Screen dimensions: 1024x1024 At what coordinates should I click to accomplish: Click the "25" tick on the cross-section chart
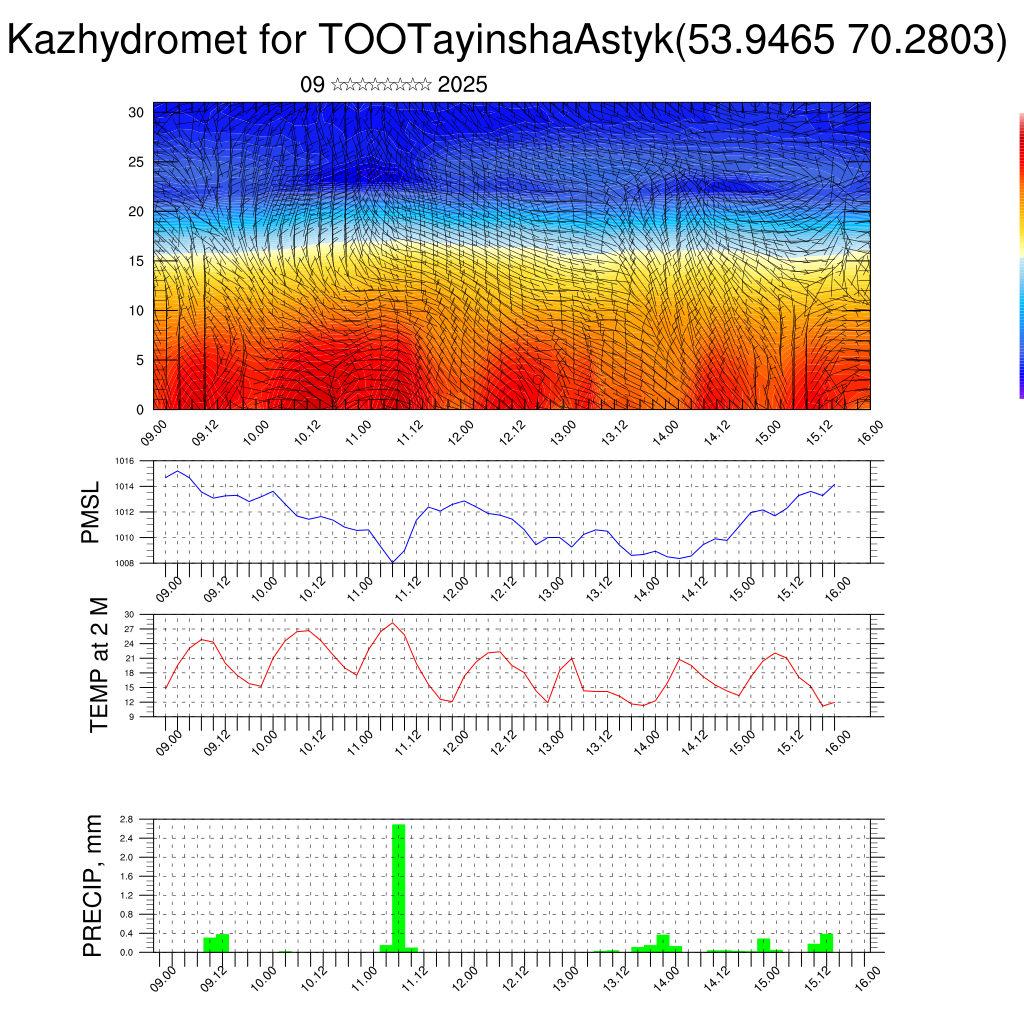136,162
